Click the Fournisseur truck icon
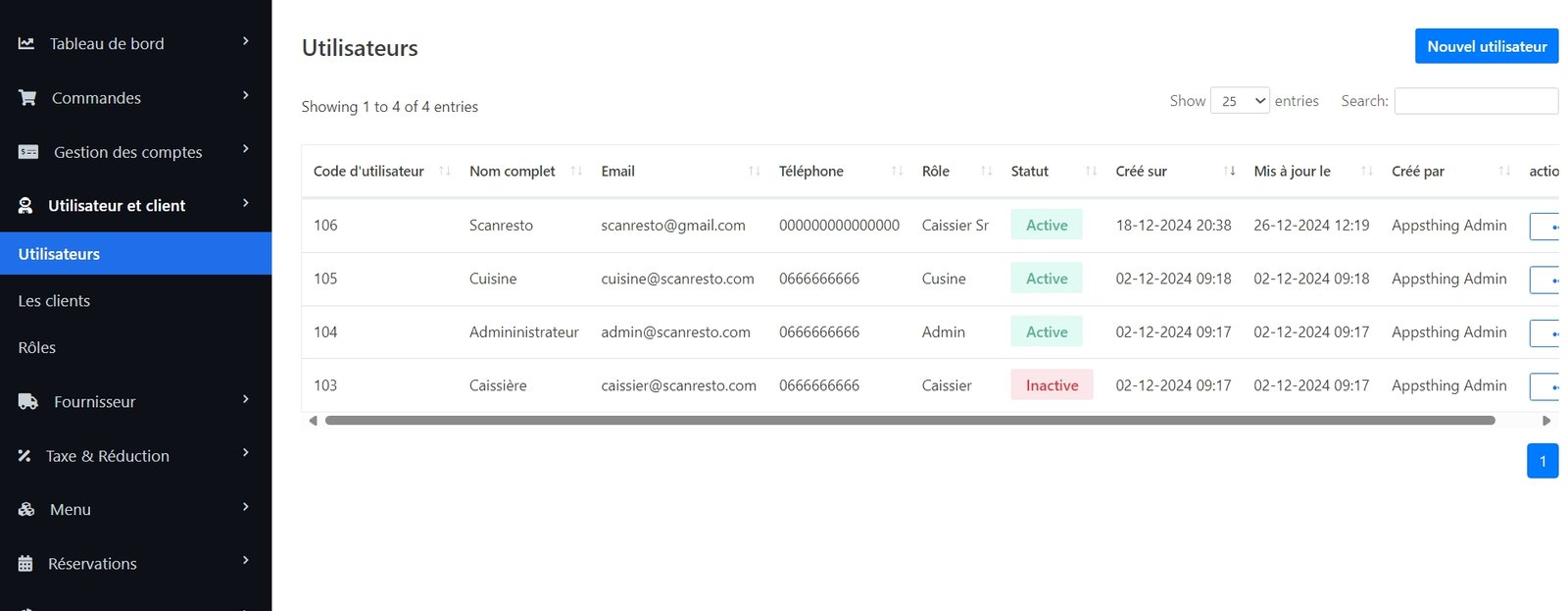Screen dimensions: 1568x611 pyautogui.click(x=28, y=402)
